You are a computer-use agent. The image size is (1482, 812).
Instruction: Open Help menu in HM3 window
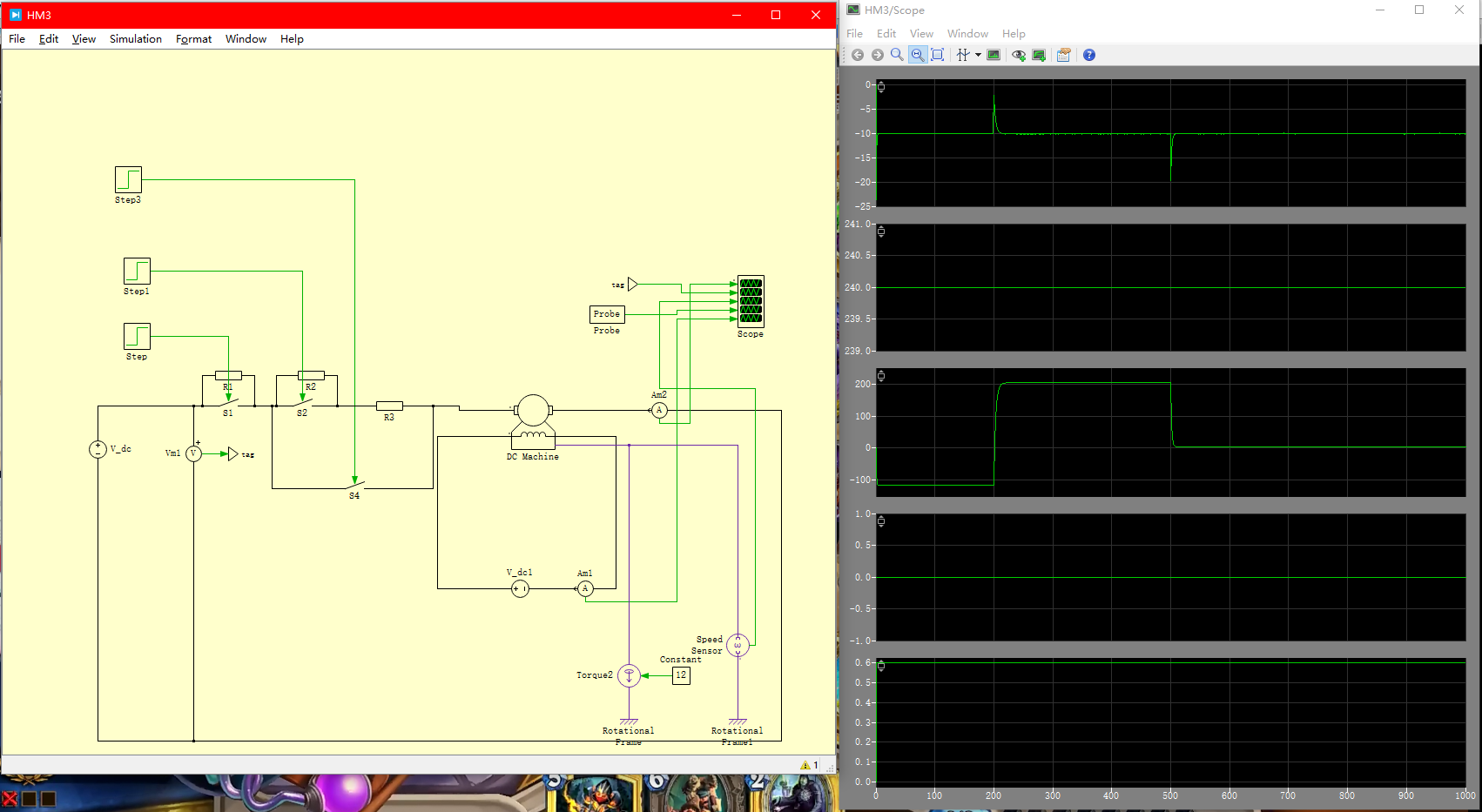click(292, 39)
